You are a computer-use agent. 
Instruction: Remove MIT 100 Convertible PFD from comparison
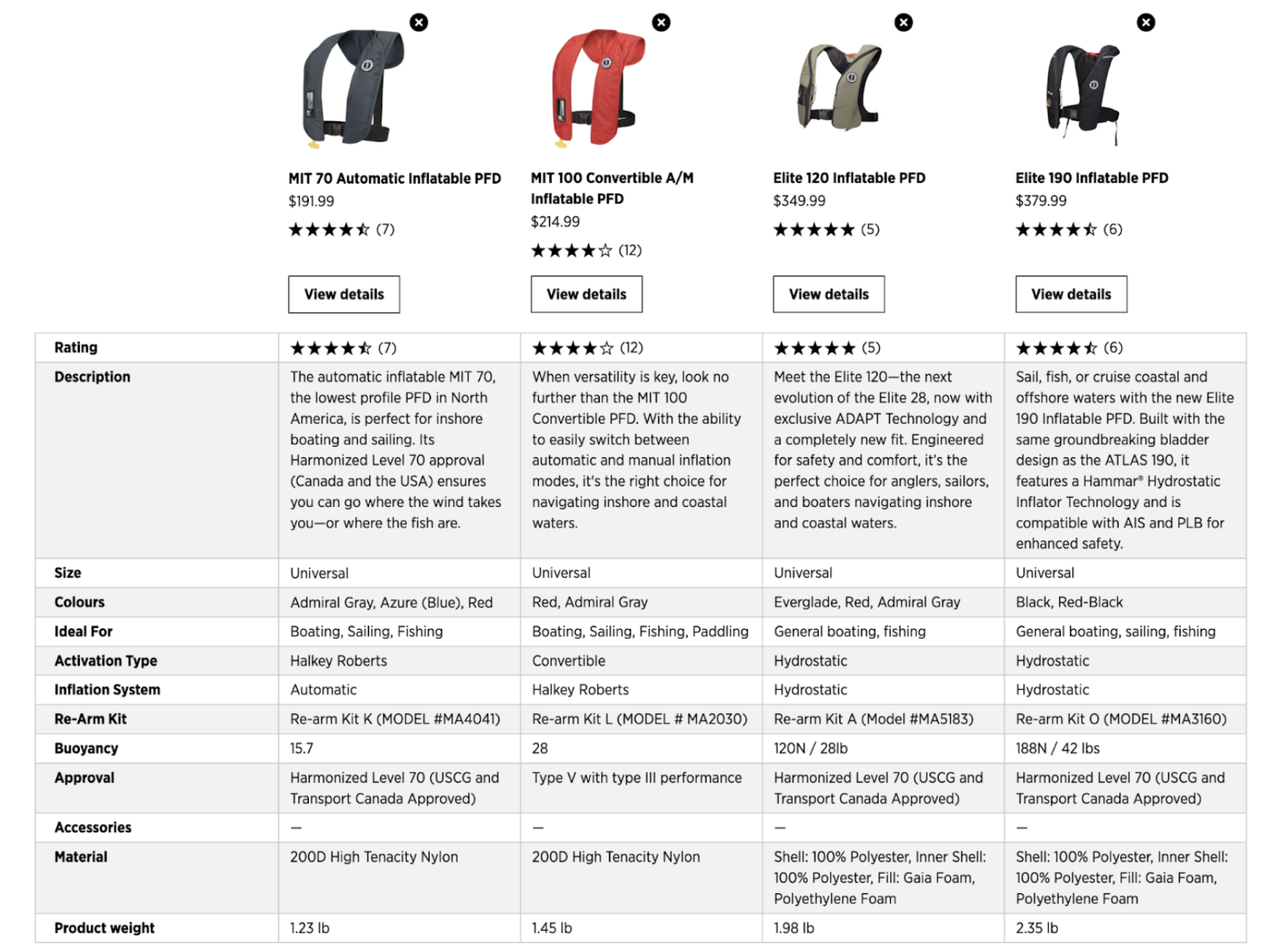(662, 23)
